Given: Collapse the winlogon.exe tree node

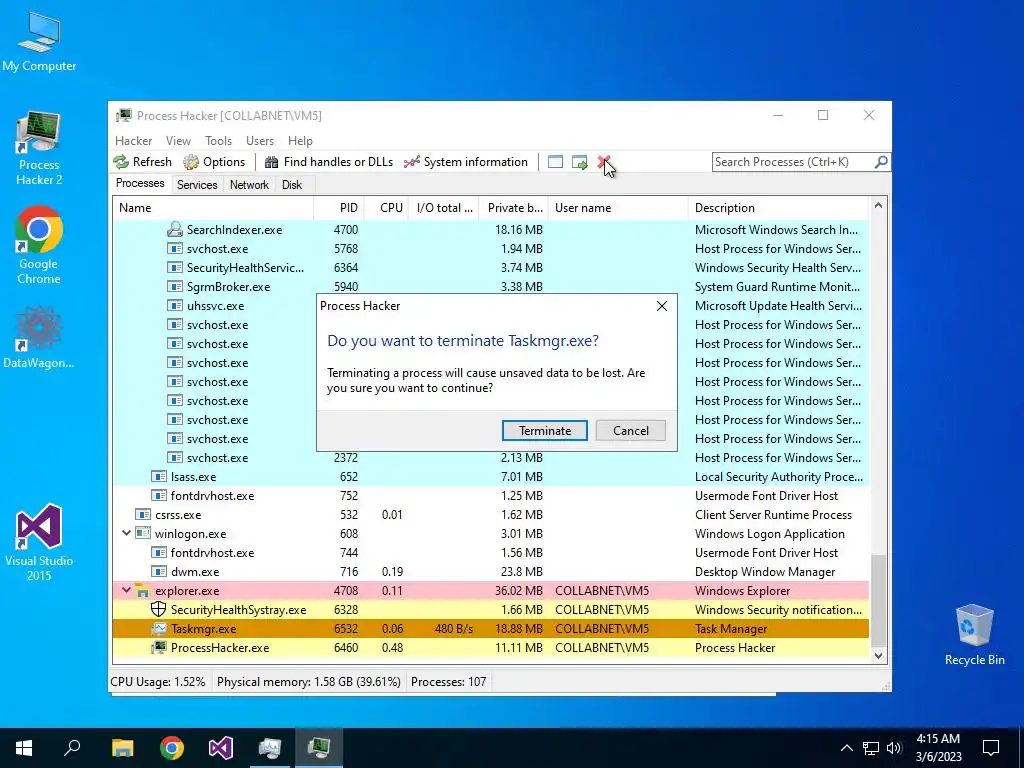Looking at the screenshot, I should 127,534.
